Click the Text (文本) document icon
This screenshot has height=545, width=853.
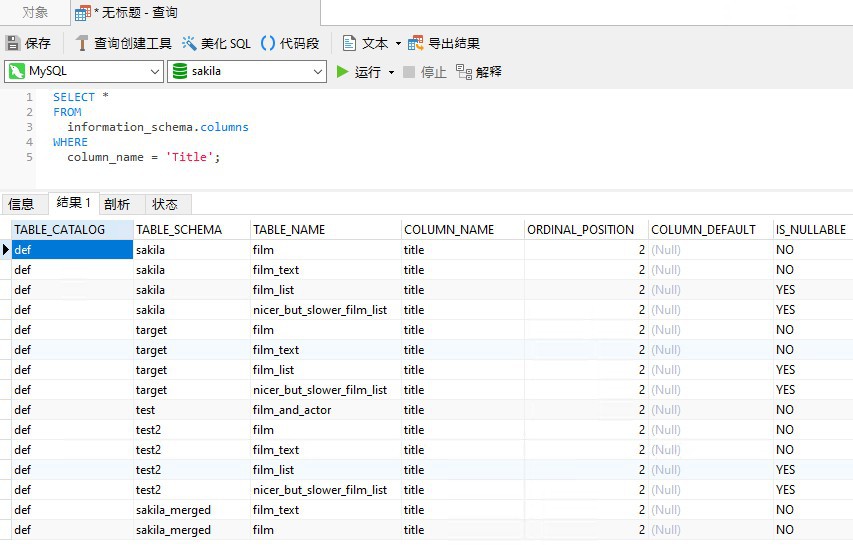tap(349, 43)
